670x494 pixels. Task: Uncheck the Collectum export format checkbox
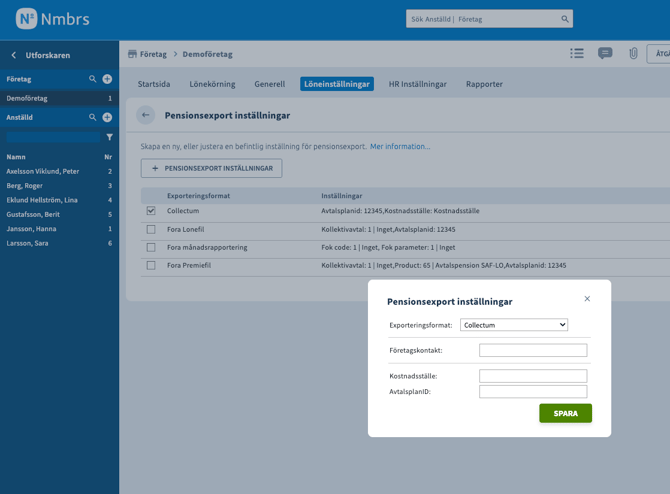(x=151, y=211)
